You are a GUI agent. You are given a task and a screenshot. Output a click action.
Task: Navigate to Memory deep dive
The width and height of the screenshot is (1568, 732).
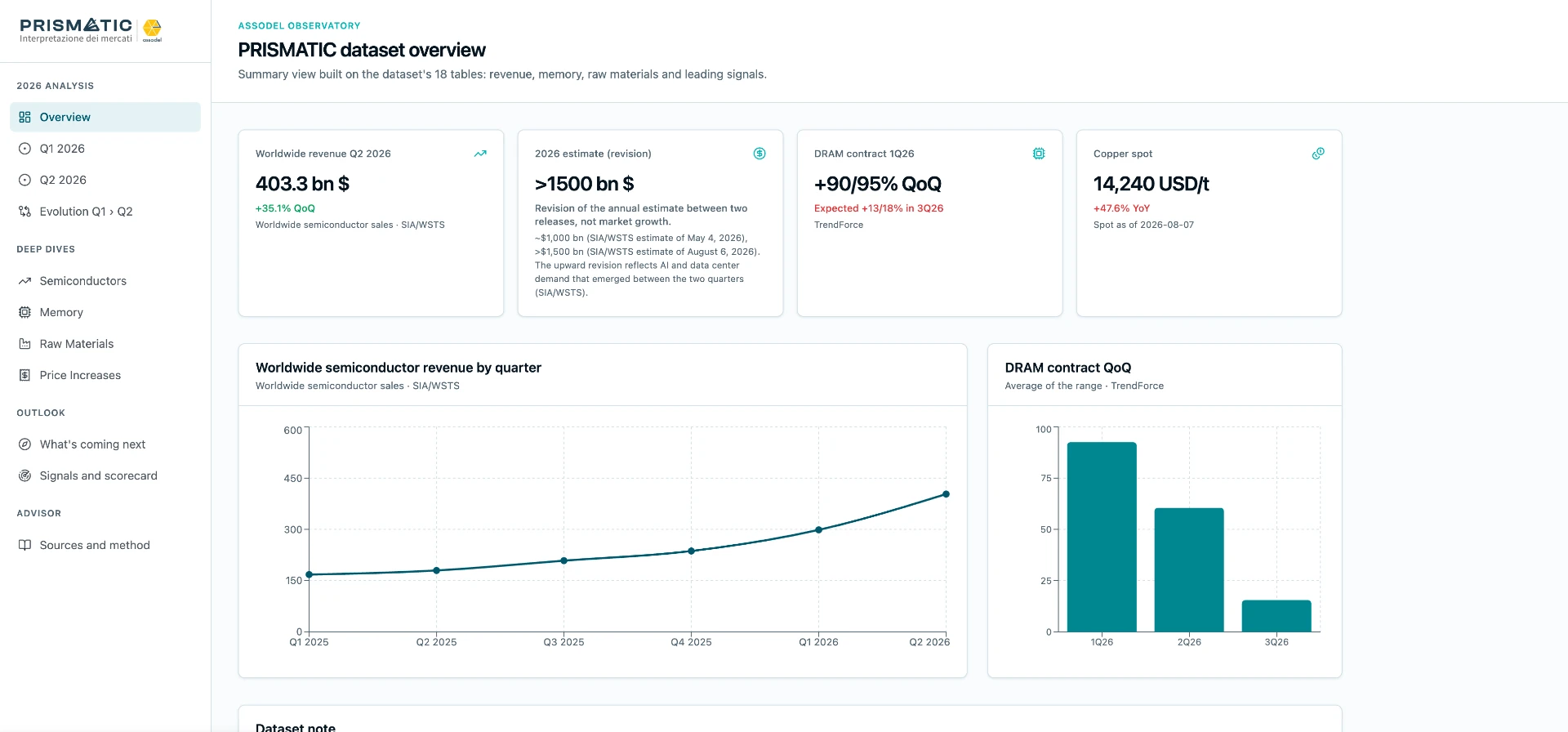coord(105,312)
